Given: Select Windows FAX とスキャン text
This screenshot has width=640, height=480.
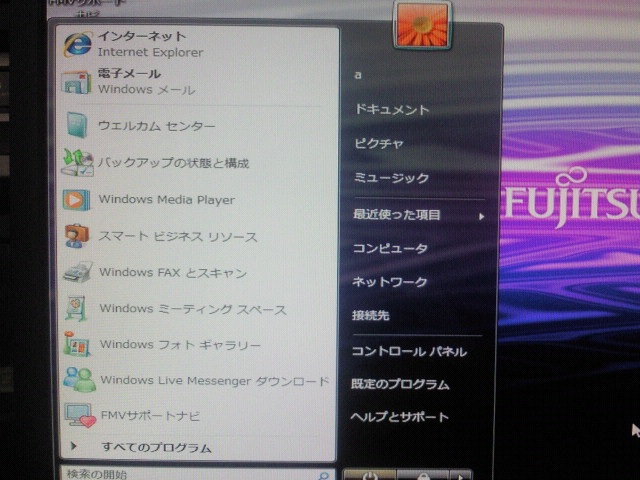Looking at the screenshot, I should tap(173, 272).
